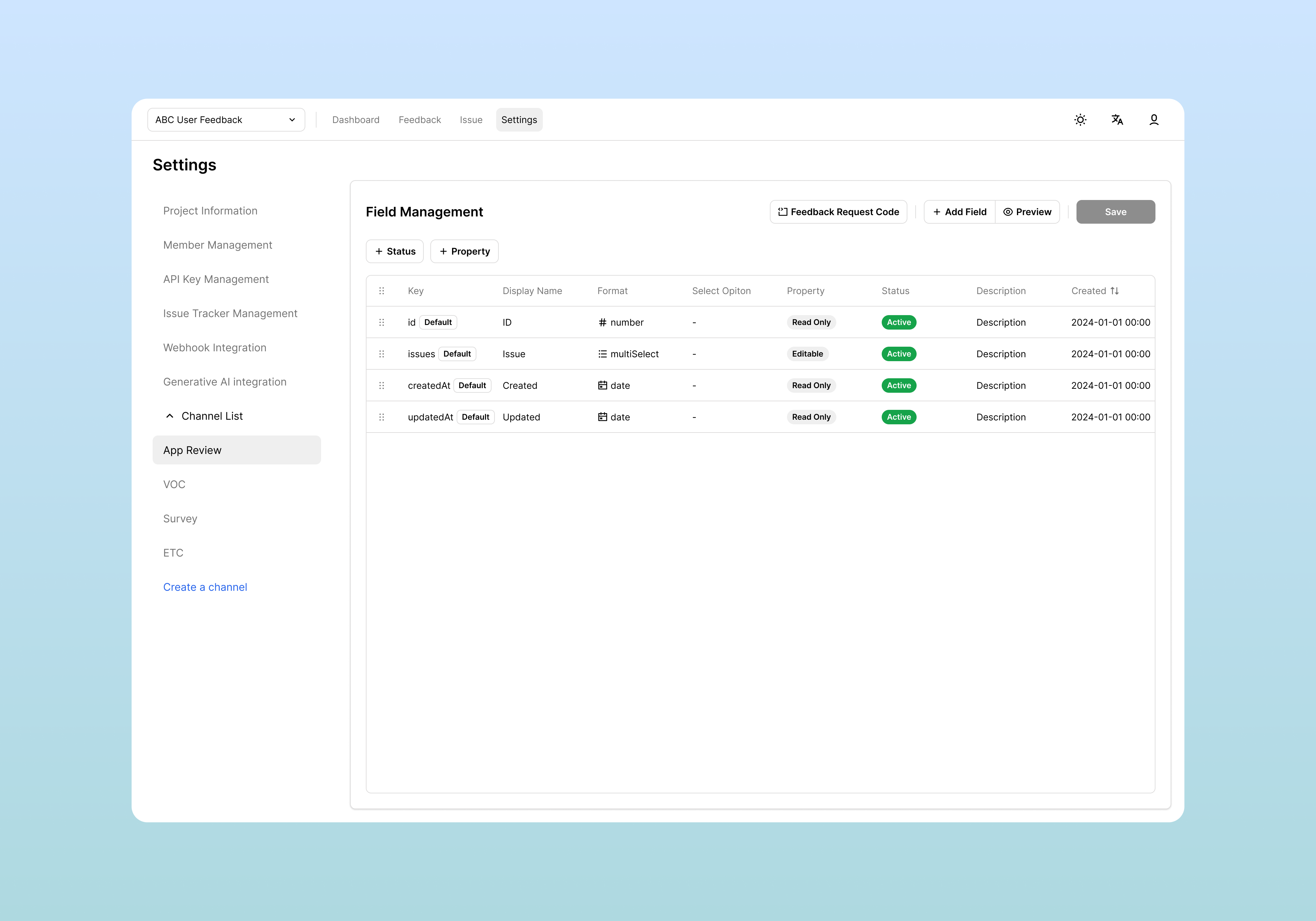Image resolution: width=1316 pixels, height=921 pixels.
Task: Click the Created column sort arrows
Action: pyautogui.click(x=1114, y=291)
